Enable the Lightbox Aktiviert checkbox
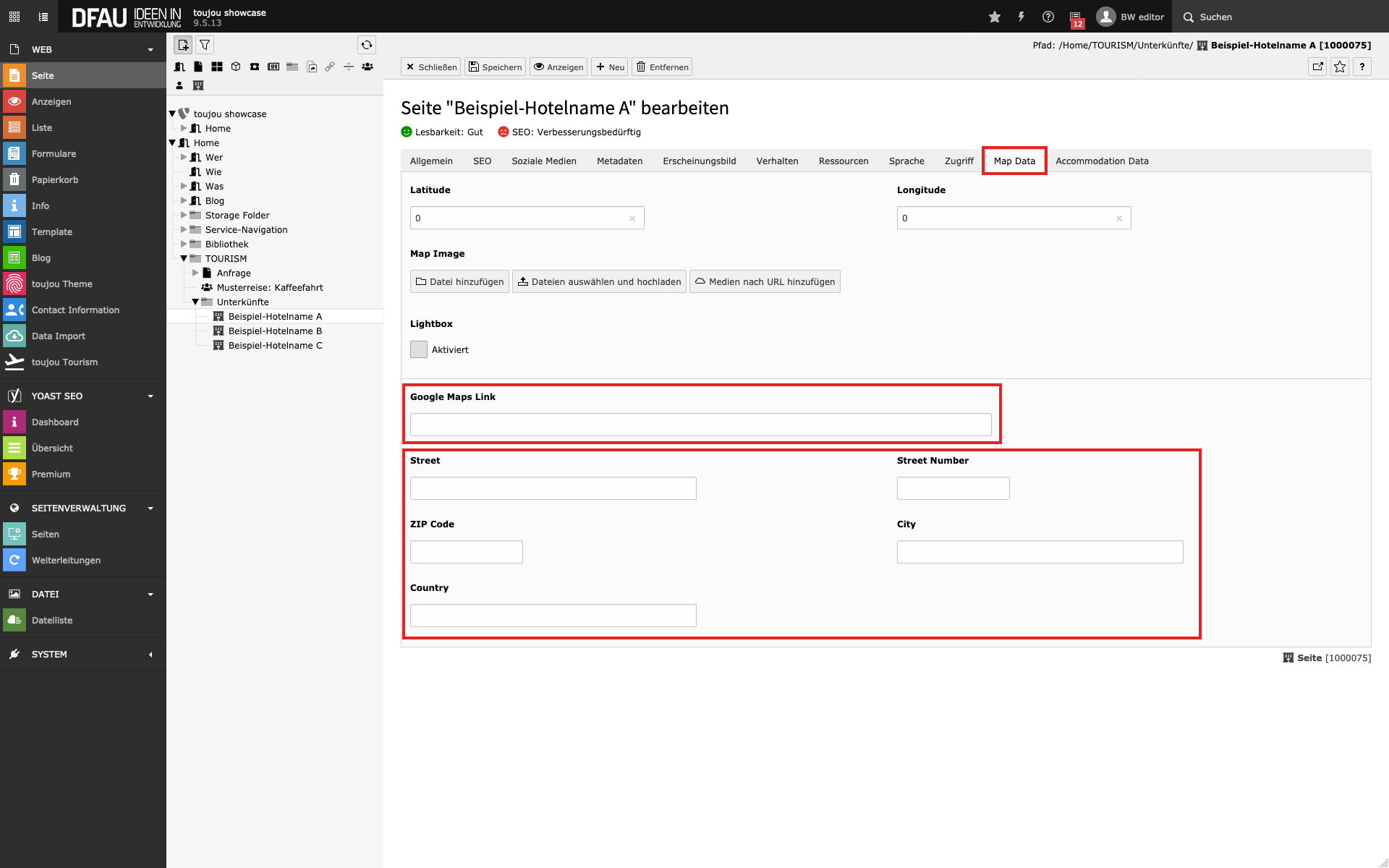The width and height of the screenshot is (1389, 868). (419, 349)
